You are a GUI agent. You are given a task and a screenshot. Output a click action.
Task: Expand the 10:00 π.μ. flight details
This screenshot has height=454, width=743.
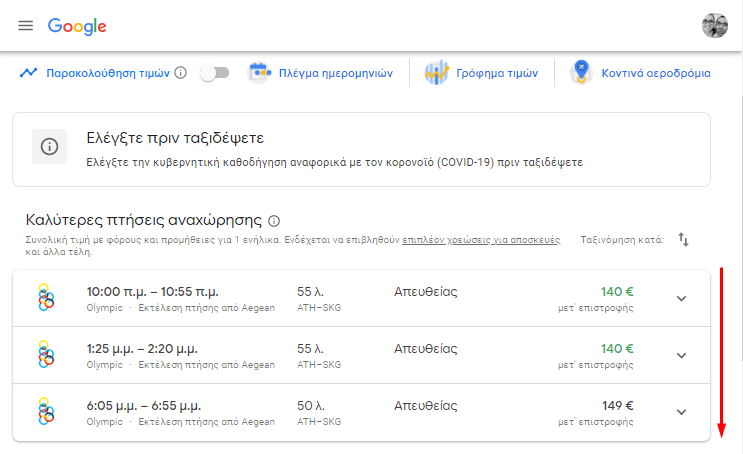tap(682, 299)
